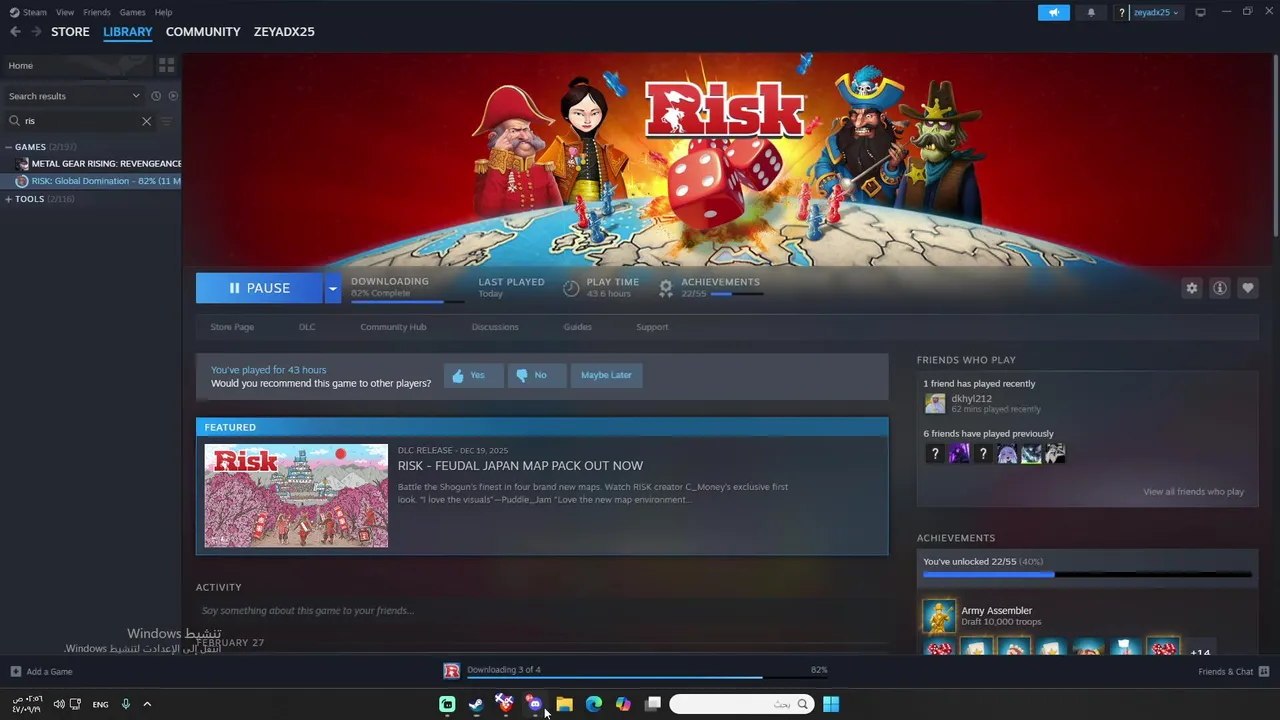Open the notifications bell

(1091, 12)
